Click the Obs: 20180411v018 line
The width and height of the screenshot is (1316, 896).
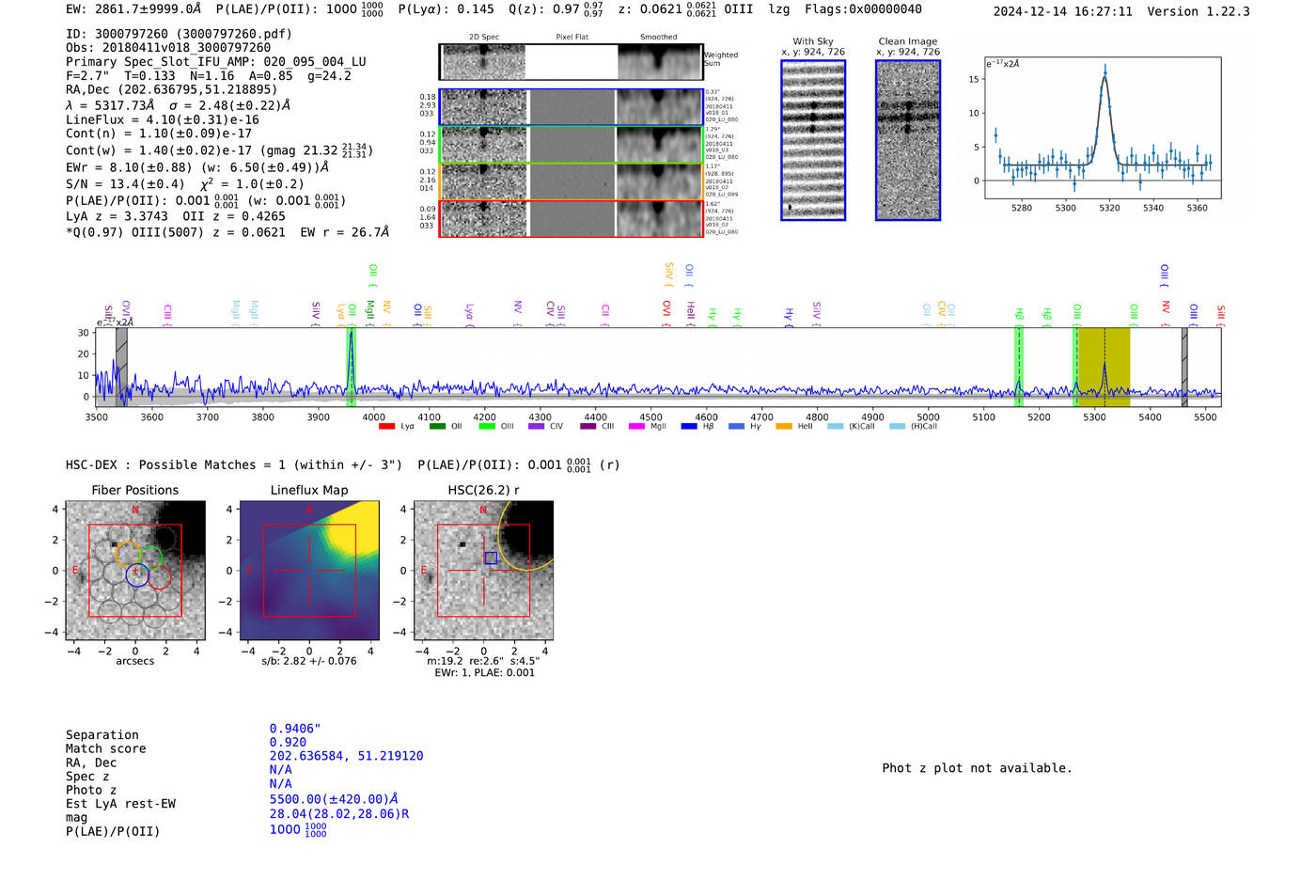coord(168,47)
